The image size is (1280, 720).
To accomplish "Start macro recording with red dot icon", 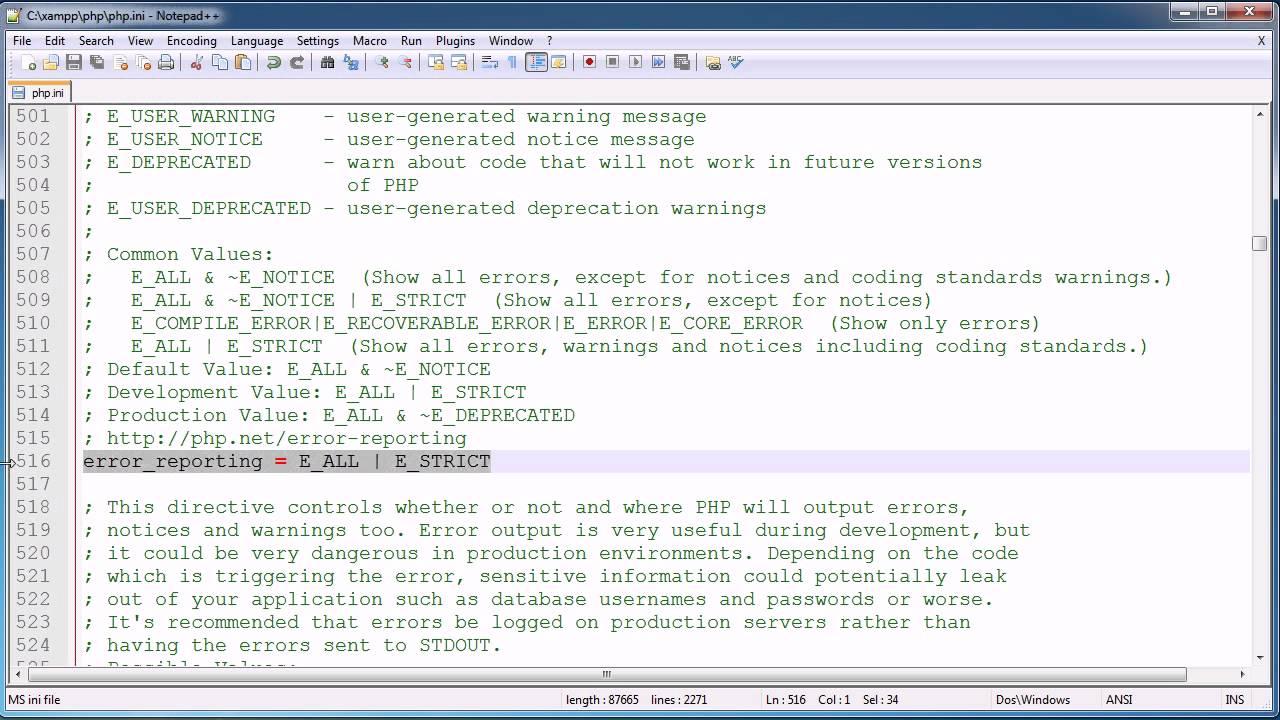I will [x=590, y=62].
